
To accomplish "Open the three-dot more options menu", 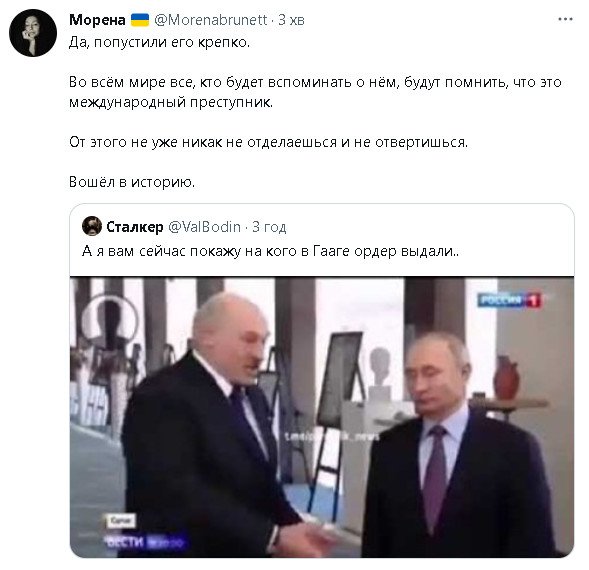I will coord(565,19).
